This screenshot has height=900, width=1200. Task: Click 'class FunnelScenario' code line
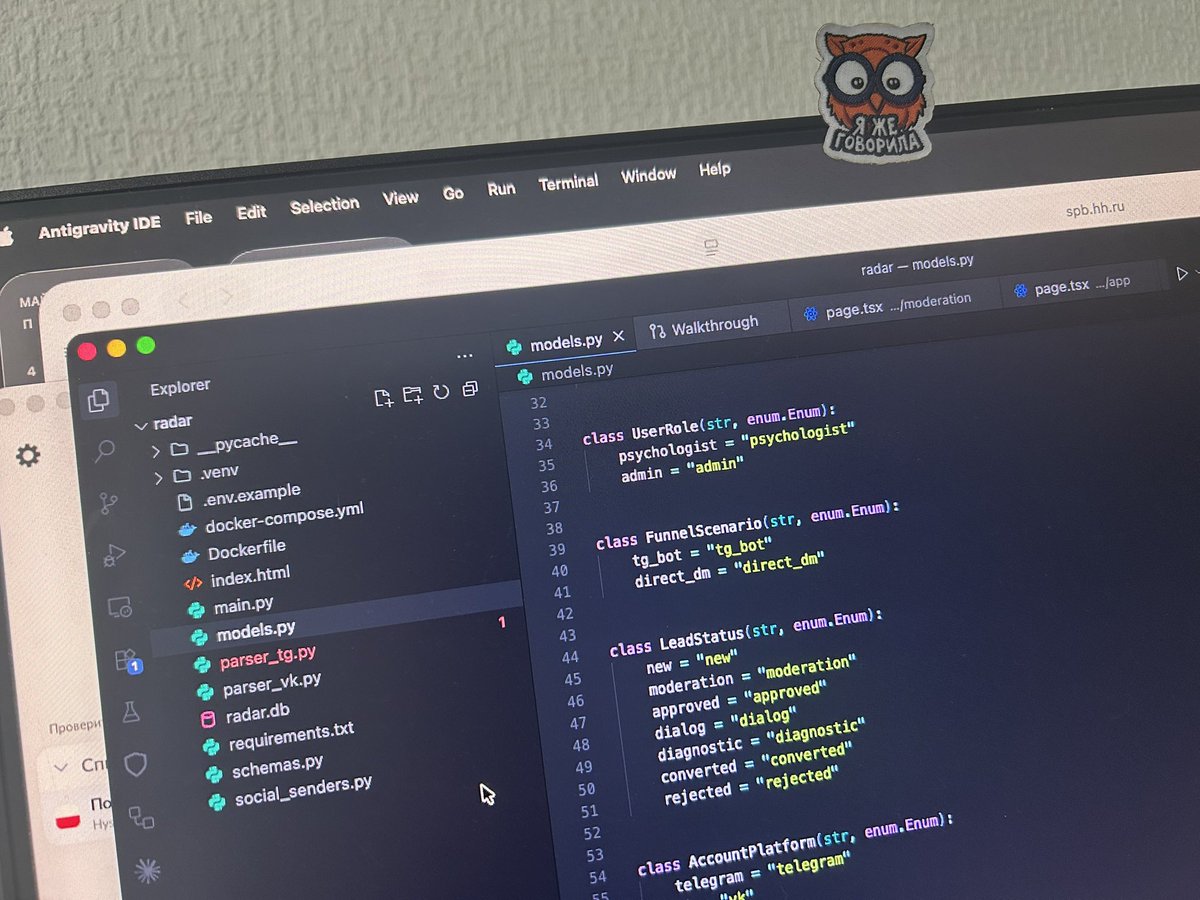[x=747, y=525]
